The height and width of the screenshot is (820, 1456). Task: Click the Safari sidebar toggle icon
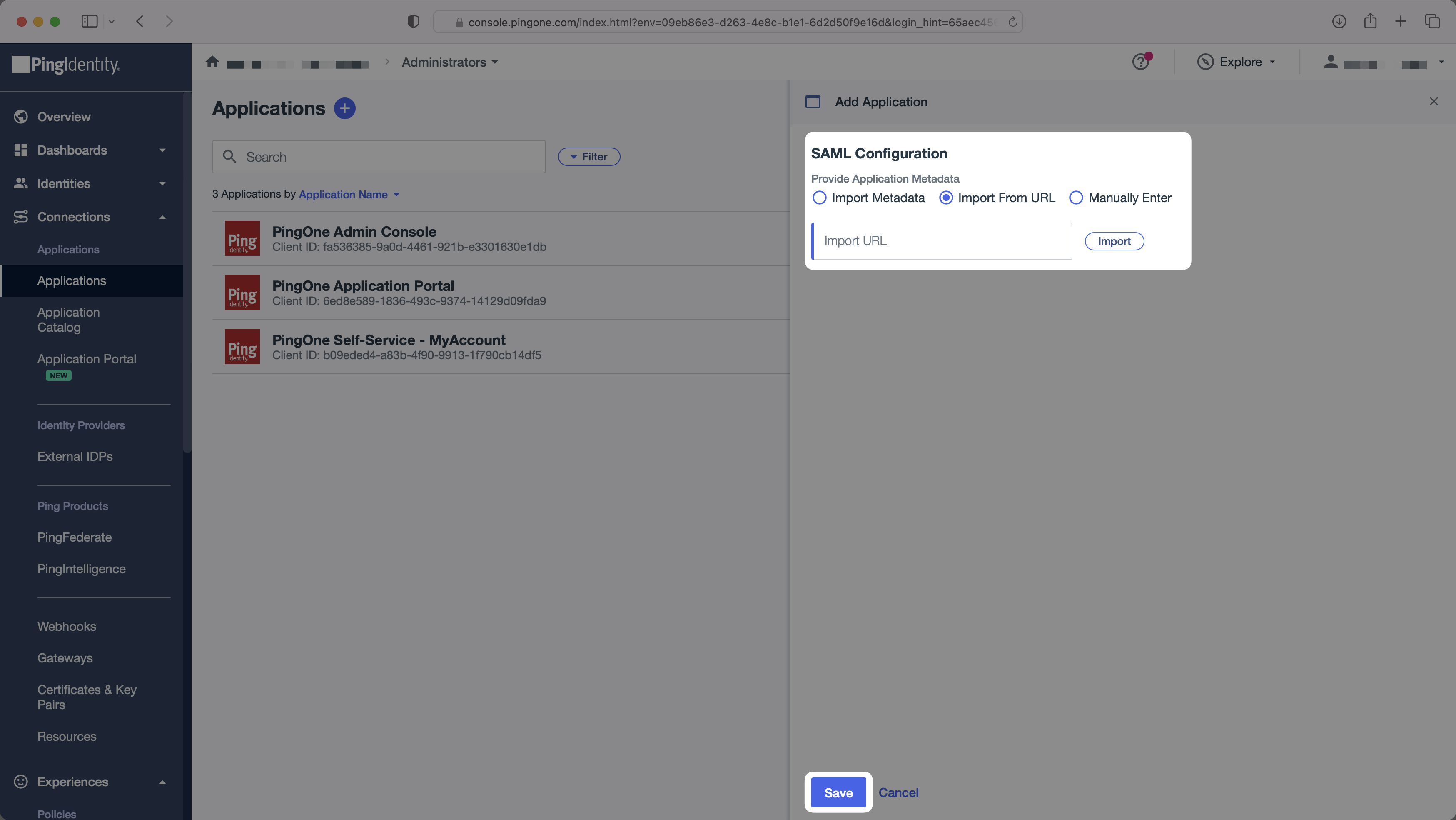(x=89, y=22)
